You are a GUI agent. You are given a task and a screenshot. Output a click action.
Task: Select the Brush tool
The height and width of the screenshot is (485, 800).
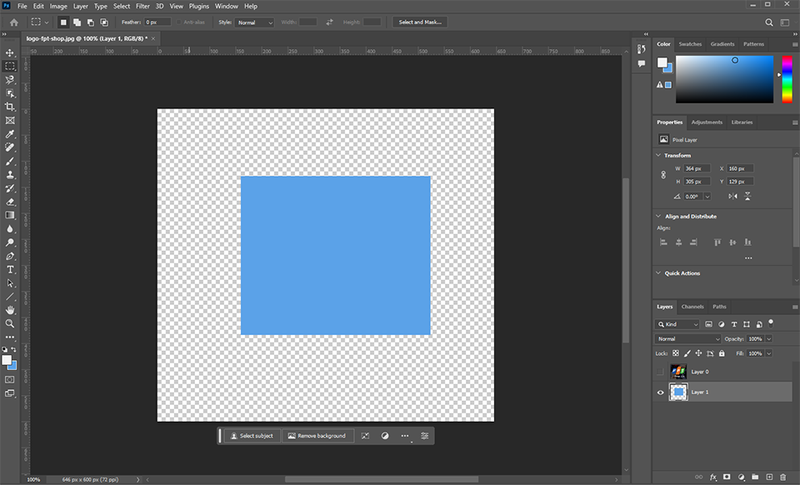(10, 161)
